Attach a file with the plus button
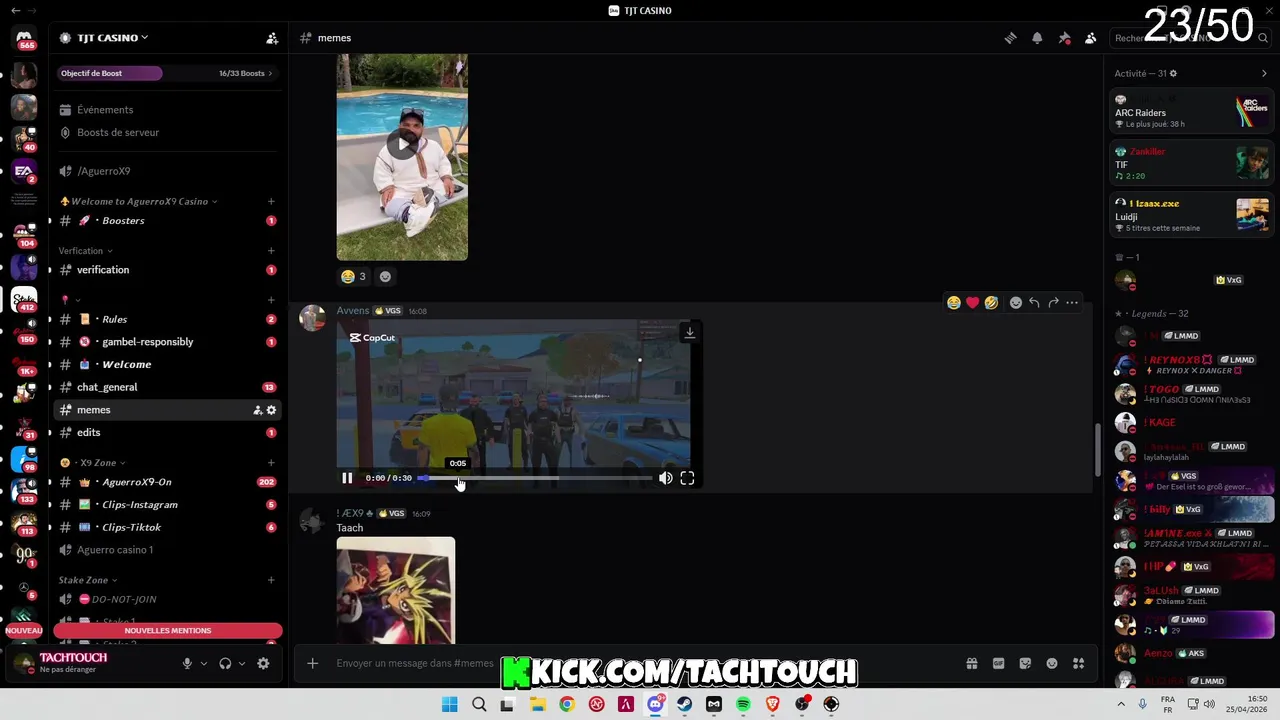The height and width of the screenshot is (720, 1280). pyautogui.click(x=312, y=663)
